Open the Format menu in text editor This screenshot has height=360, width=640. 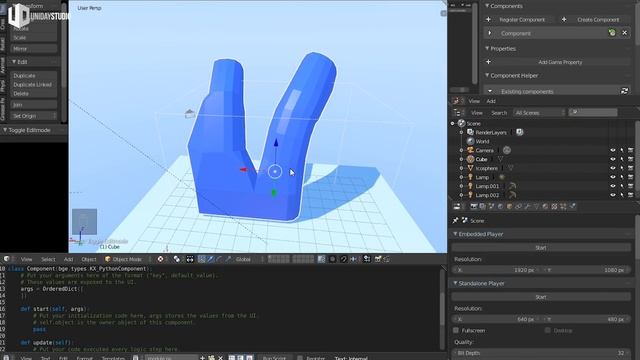[84, 358]
